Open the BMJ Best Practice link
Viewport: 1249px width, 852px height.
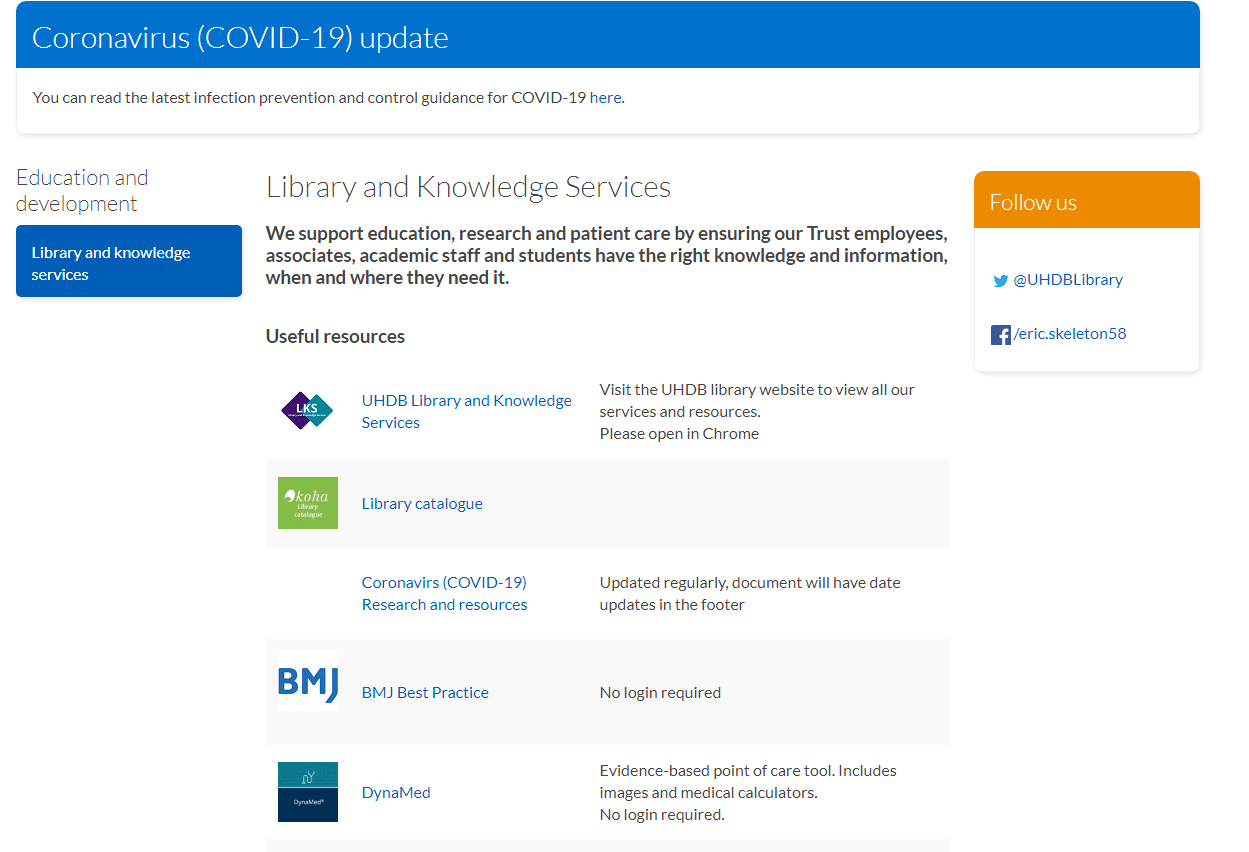click(x=425, y=692)
